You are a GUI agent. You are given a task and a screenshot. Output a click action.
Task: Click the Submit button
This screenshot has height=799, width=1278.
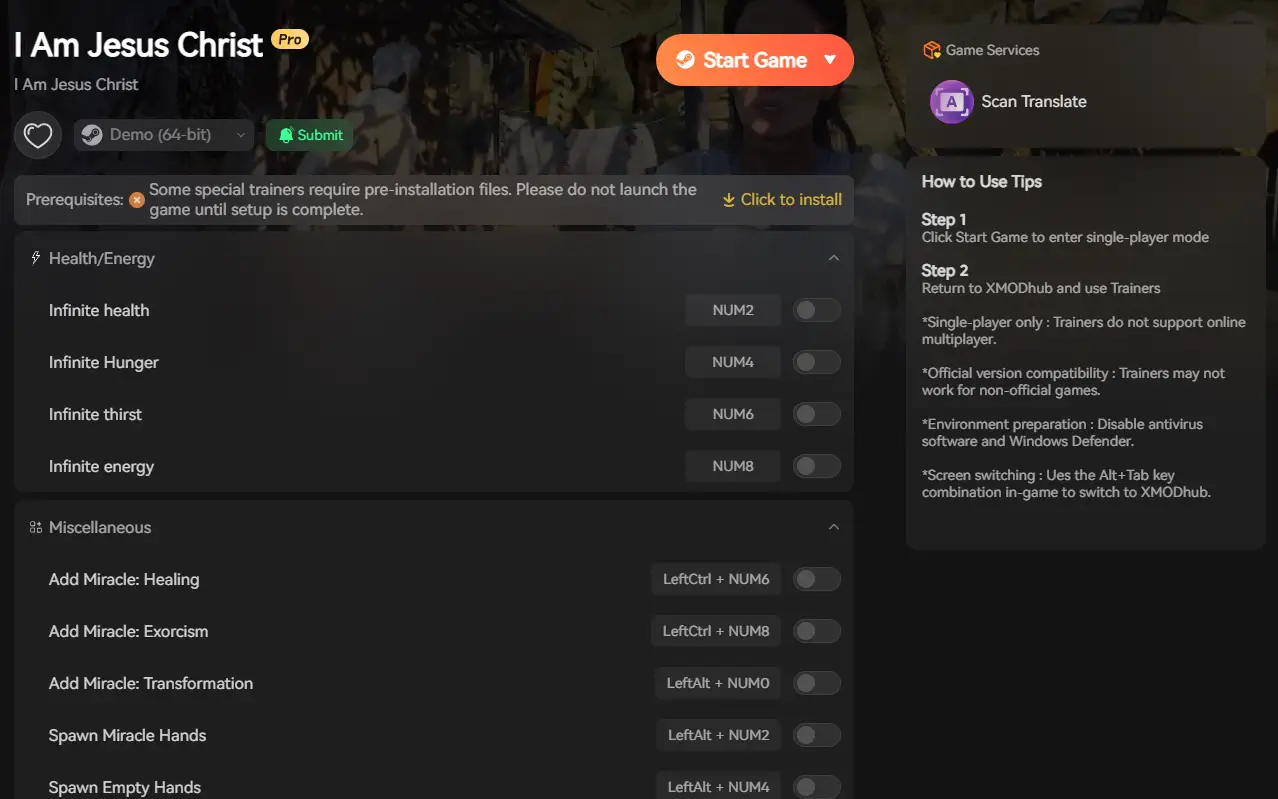[x=311, y=133]
